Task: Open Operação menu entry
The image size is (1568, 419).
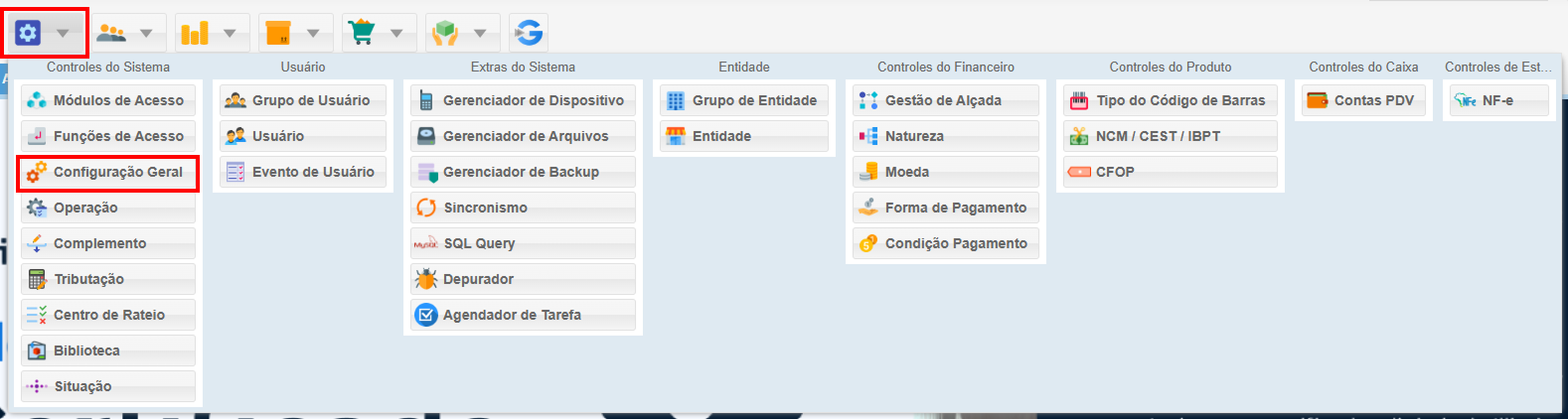Action: click(108, 208)
